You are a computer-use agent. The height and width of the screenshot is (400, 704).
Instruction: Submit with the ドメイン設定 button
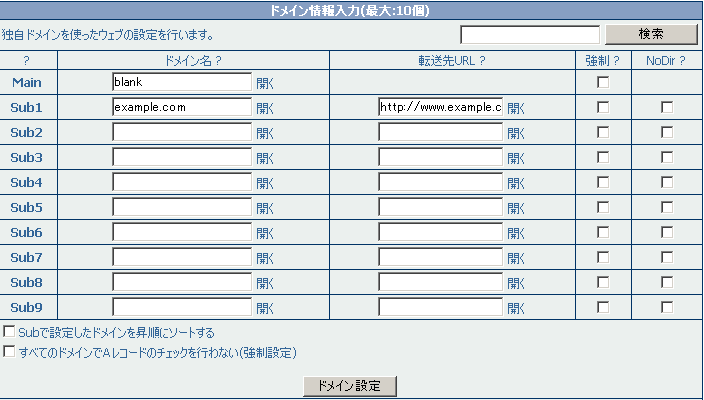pos(350,386)
